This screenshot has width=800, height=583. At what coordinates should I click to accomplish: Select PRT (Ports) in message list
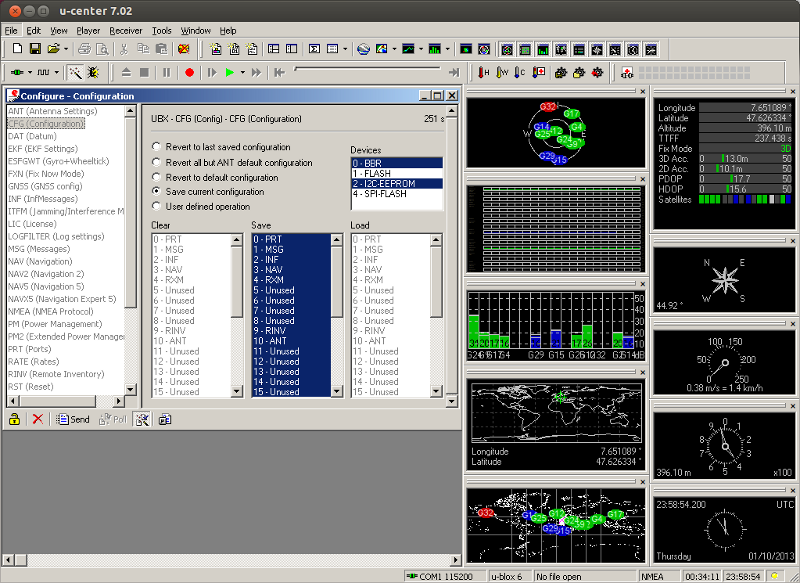tap(30, 349)
